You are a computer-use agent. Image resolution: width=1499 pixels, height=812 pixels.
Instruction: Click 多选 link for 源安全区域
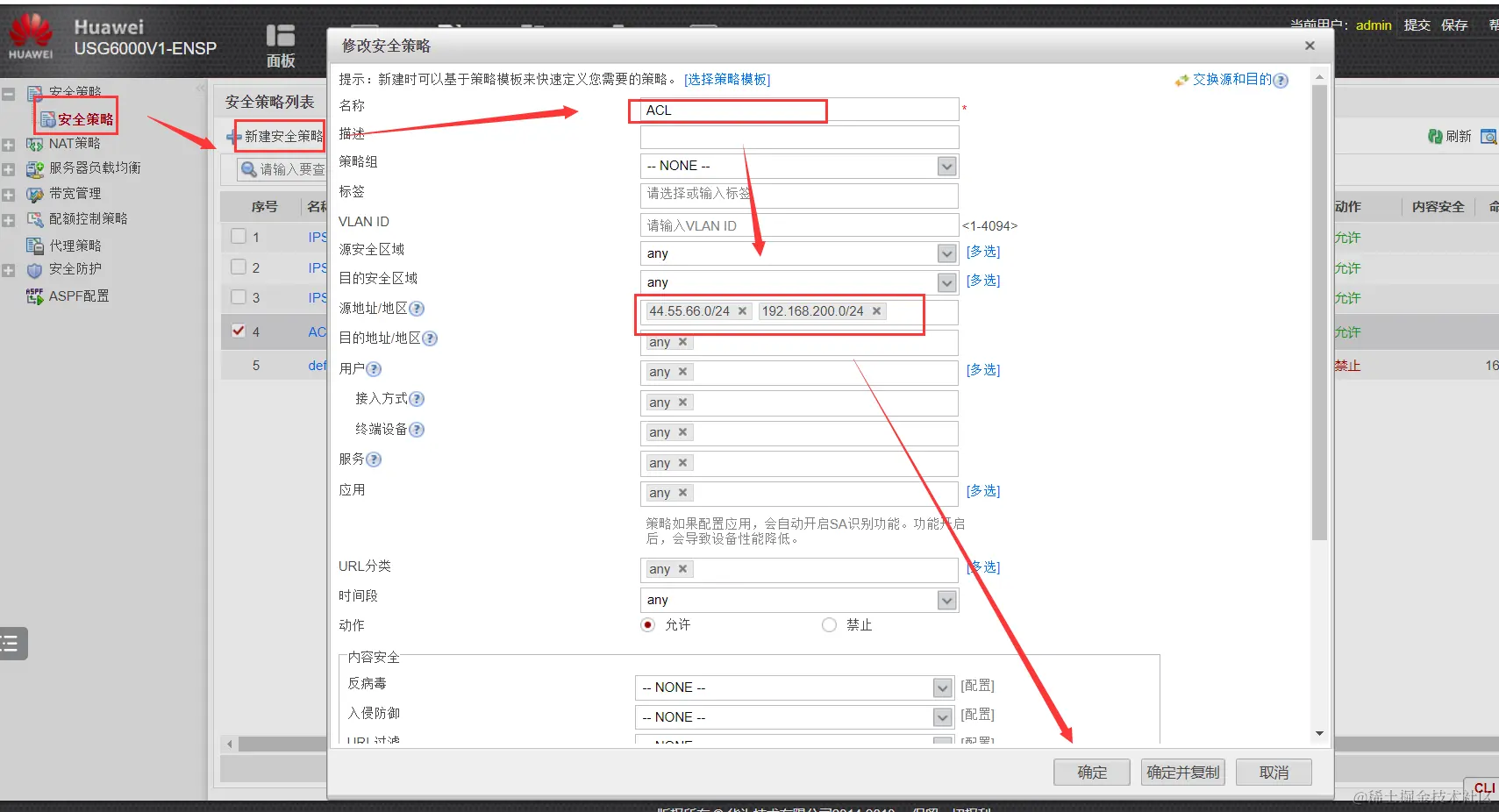pyautogui.click(x=983, y=252)
